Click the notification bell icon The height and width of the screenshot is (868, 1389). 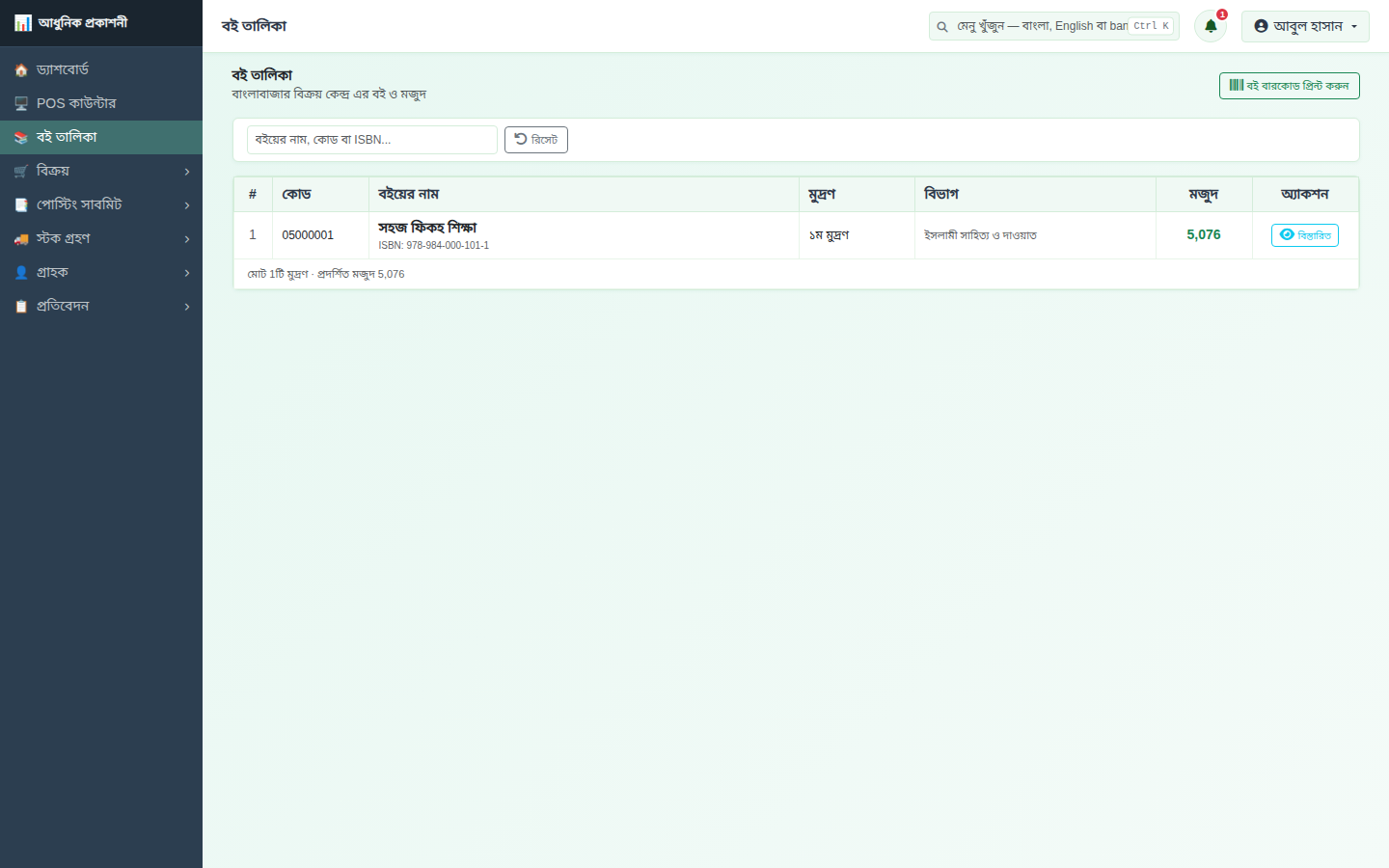[x=1211, y=26]
